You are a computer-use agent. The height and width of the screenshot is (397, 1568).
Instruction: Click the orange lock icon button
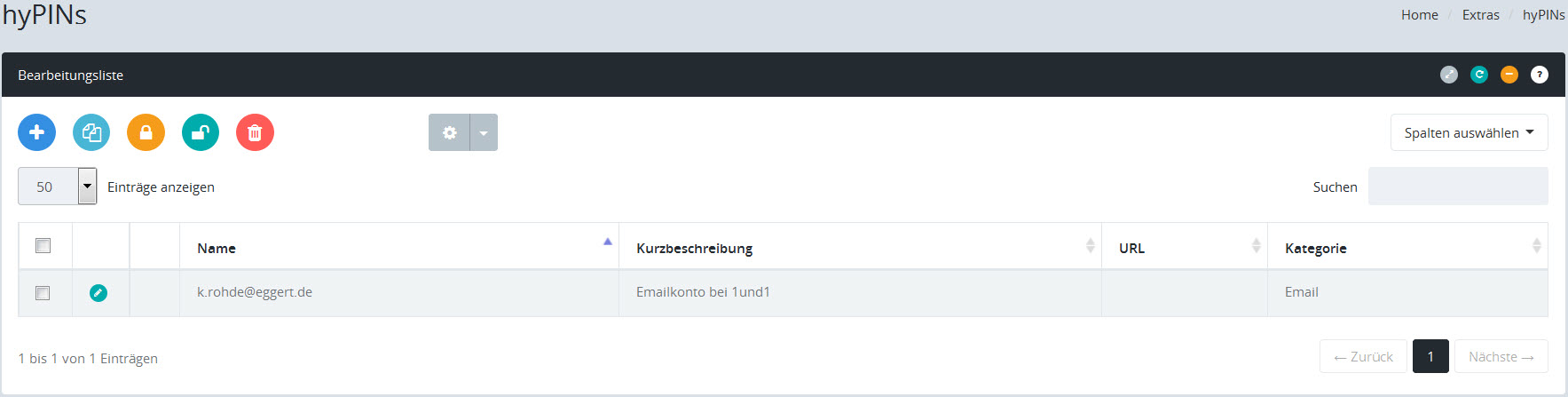pyautogui.click(x=146, y=132)
